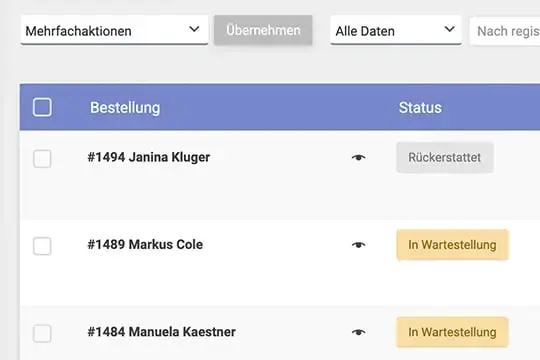Tick the select-all checkbox in table header

coord(42,107)
